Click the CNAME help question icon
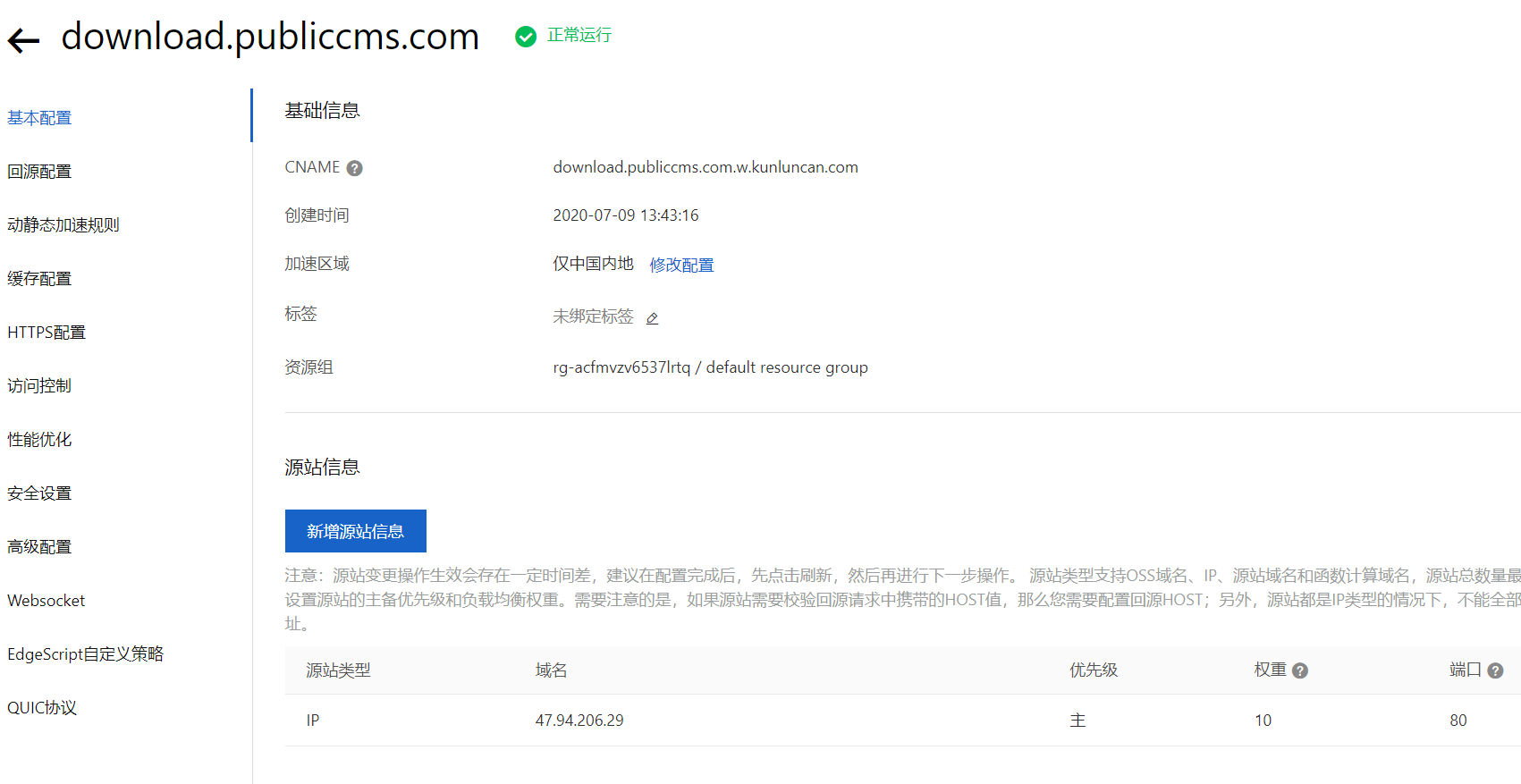Screen dimensions: 1521x784 click(355, 168)
